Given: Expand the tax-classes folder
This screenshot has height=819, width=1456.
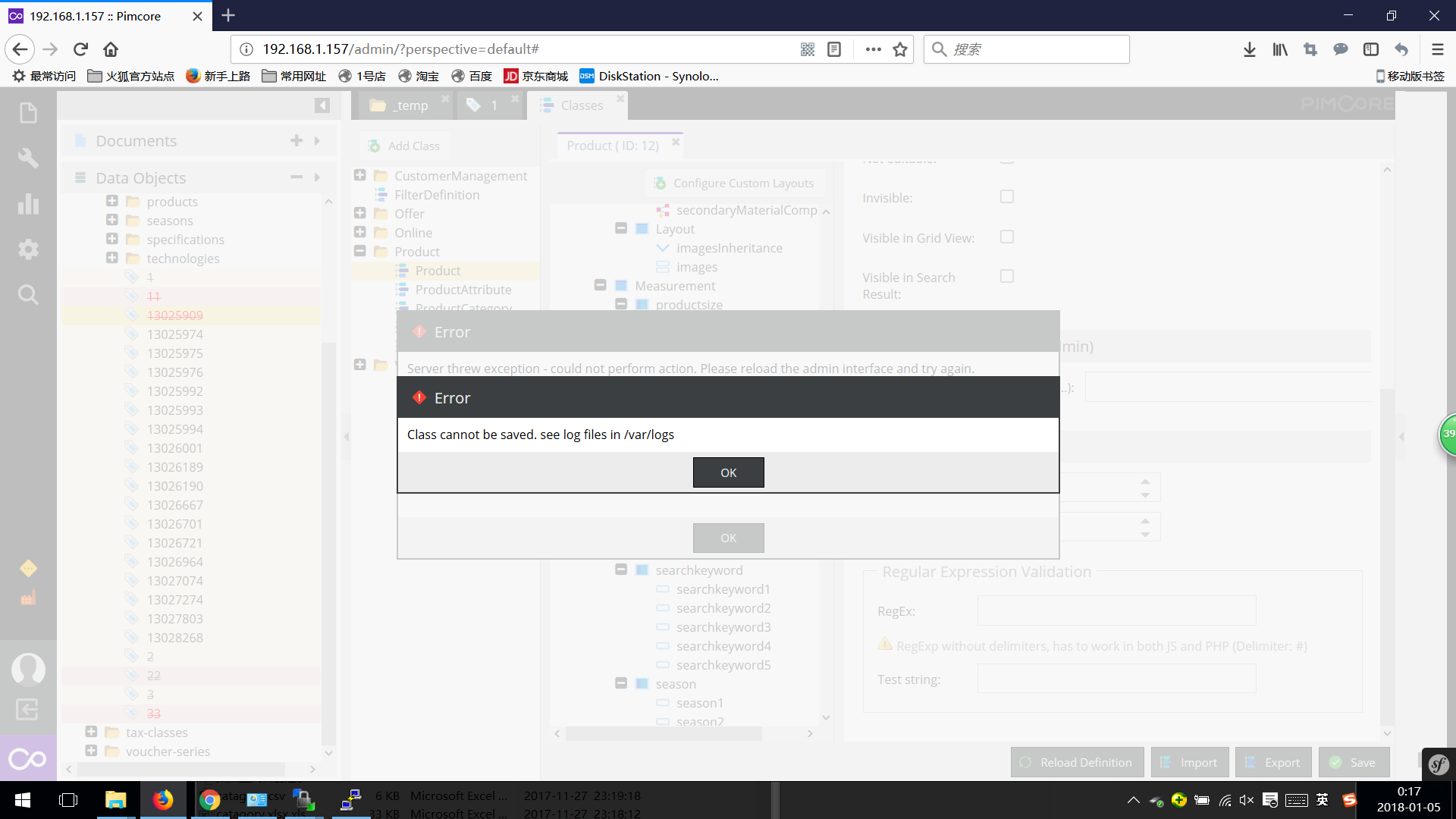Looking at the screenshot, I should (x=91, y=732).
